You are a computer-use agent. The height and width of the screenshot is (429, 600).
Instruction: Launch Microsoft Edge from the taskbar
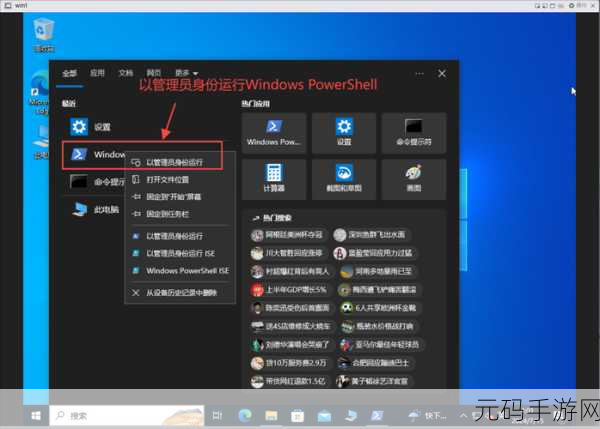click(x=245, y=416)
